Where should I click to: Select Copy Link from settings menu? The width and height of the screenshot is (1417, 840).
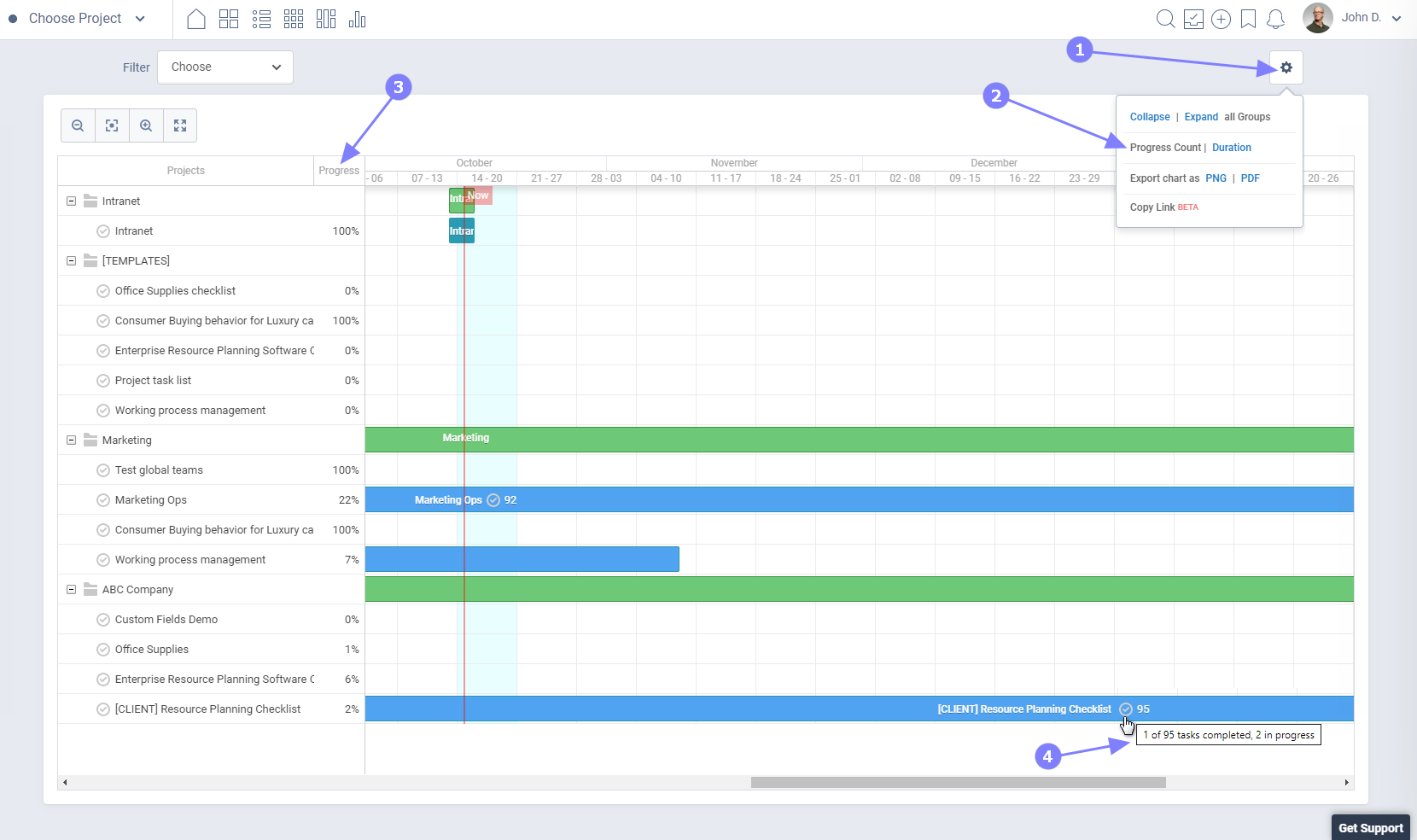tap(1153, 207)
